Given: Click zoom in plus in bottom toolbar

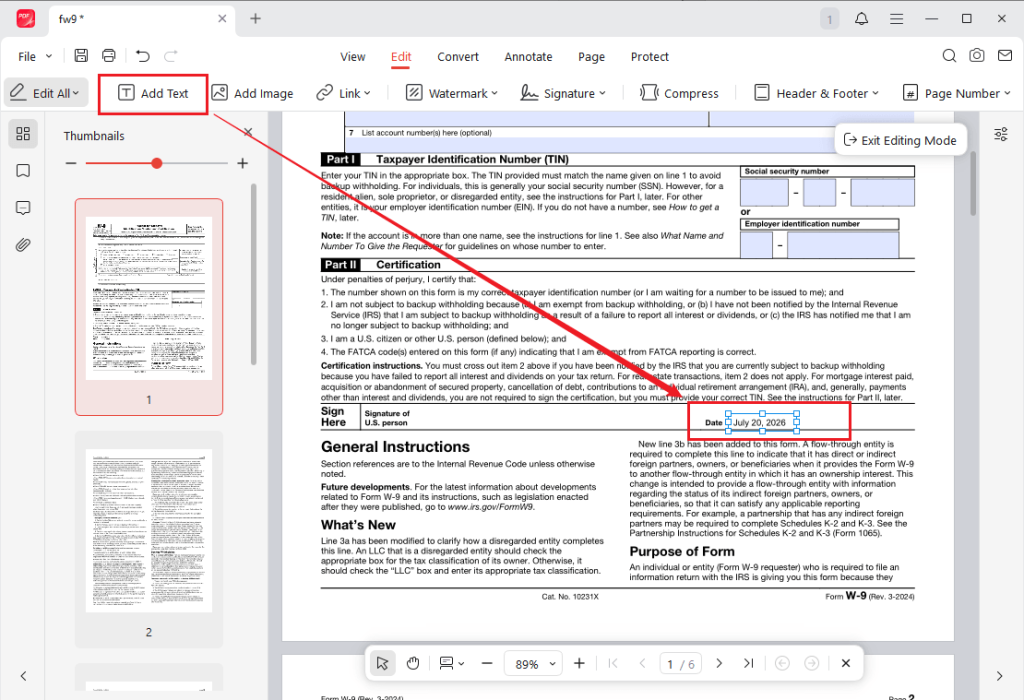Looking at the screenshot, I should point(579,663).
